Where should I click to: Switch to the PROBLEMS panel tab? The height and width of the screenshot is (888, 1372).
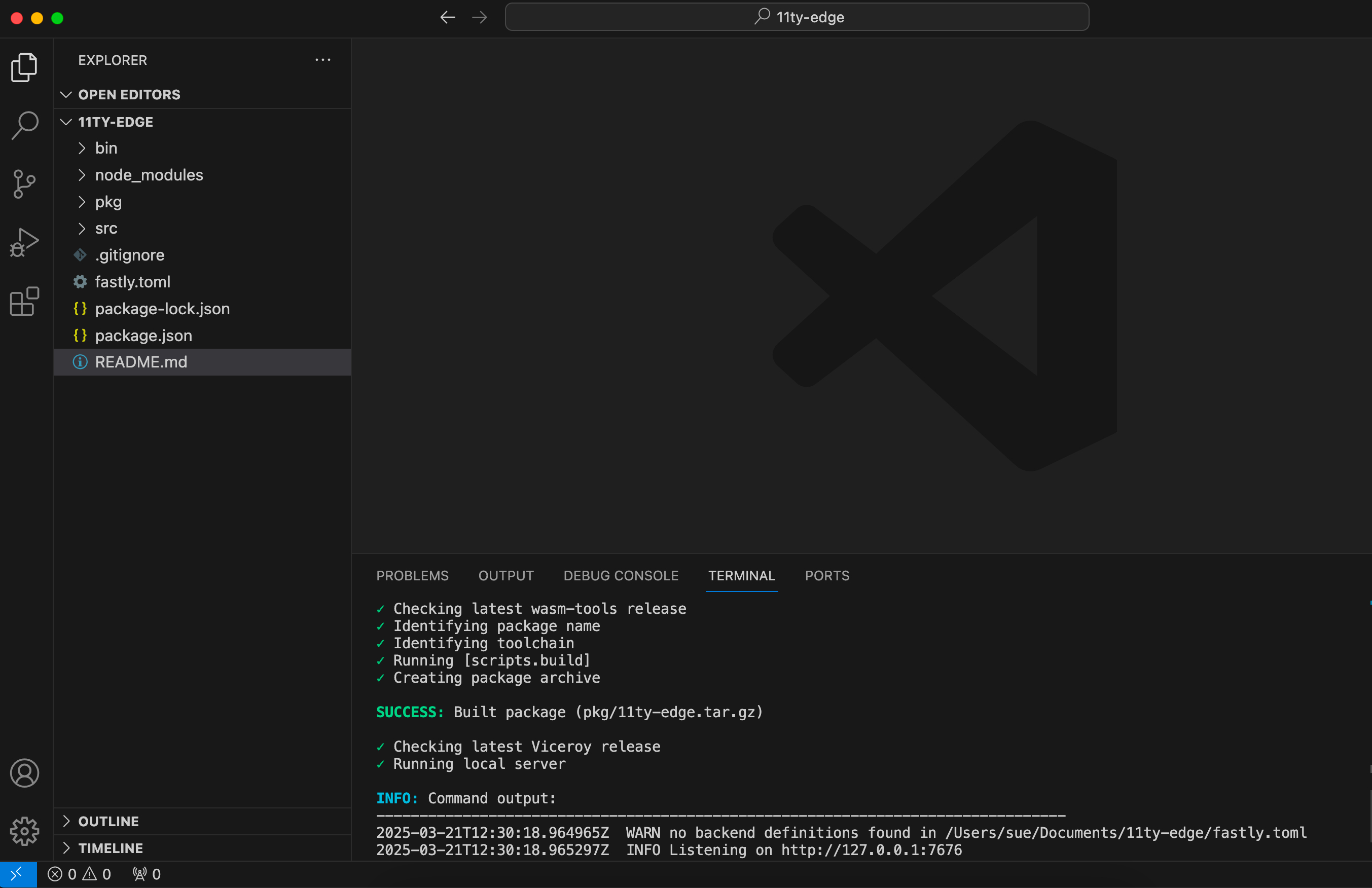click(412, 576)
